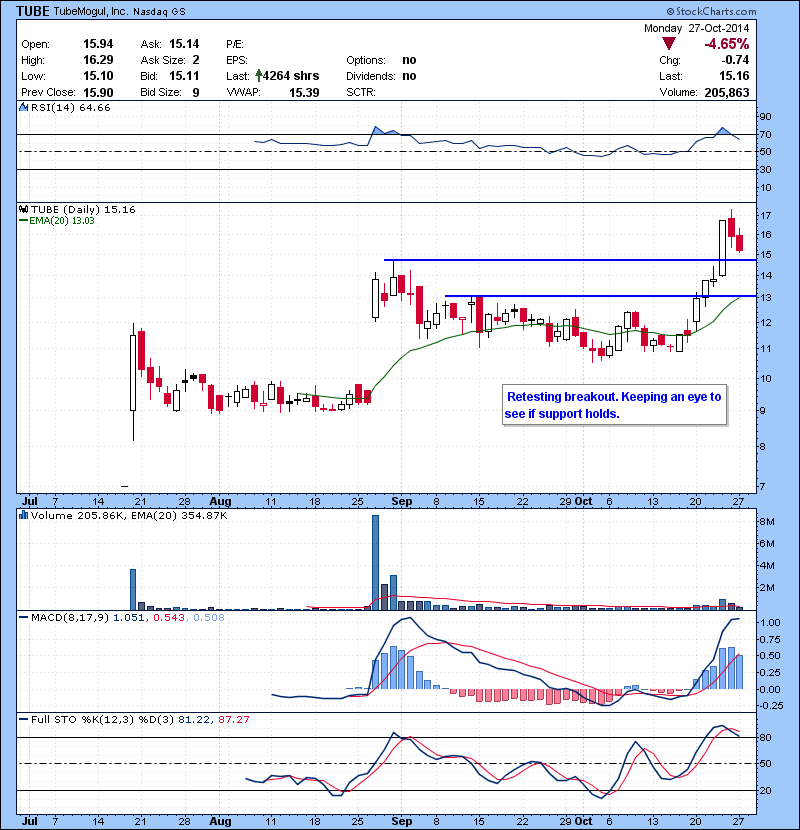Click the -4.65% percent change value
800x830 pixels.
(x=727, y=45)
